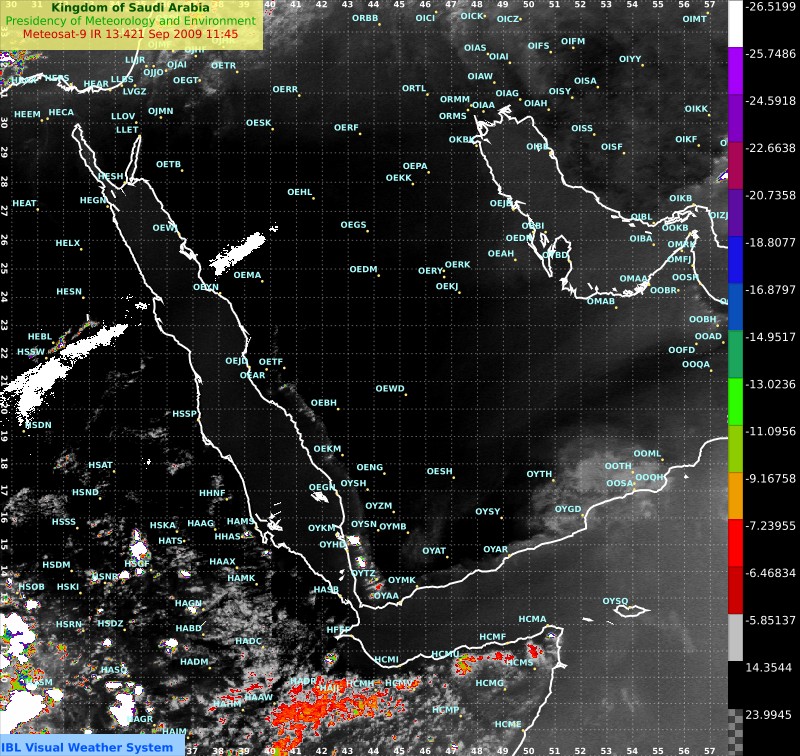Click the OEKM station label
The height and width of the screenshot is (756, 800).
pyautogui.click(x=327, y=449)
